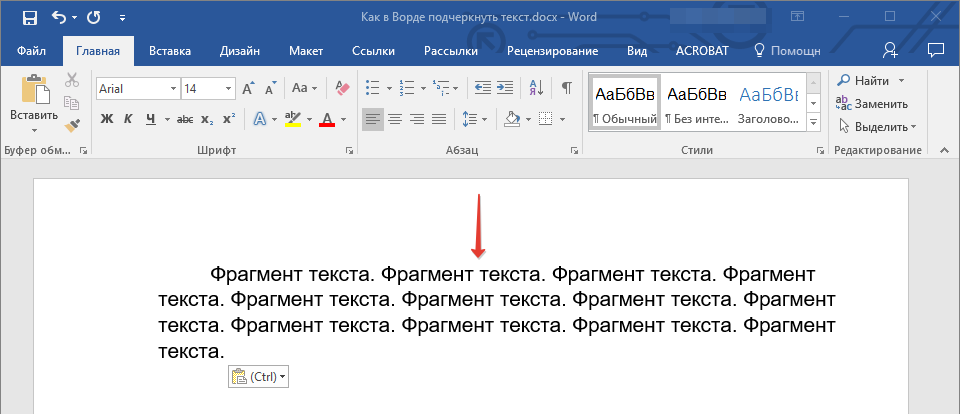Click the Grow Font size icon
This screenshot has height=414, width=960.
tap(249, 88)
